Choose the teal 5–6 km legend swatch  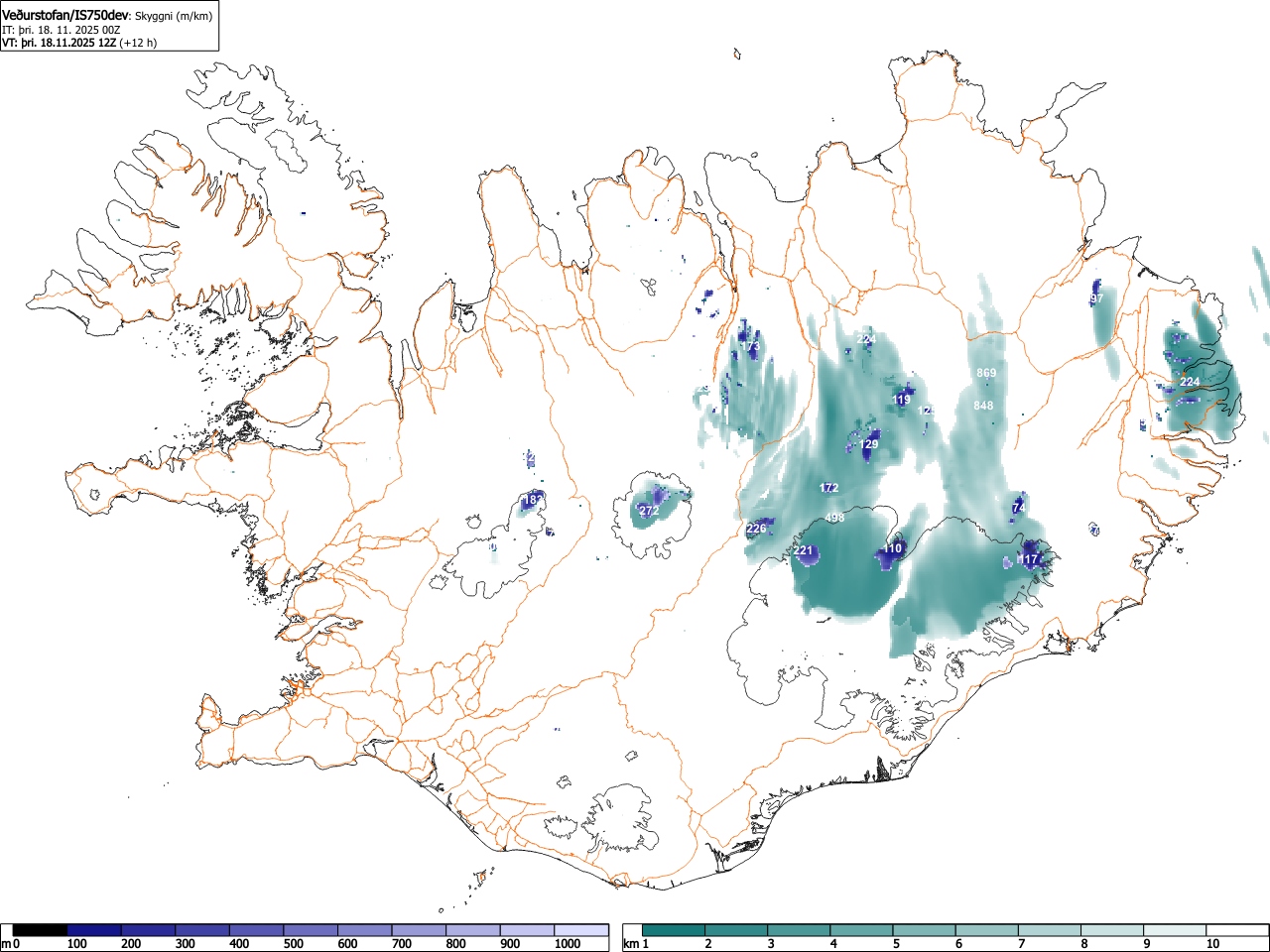[x=924, y=930]
